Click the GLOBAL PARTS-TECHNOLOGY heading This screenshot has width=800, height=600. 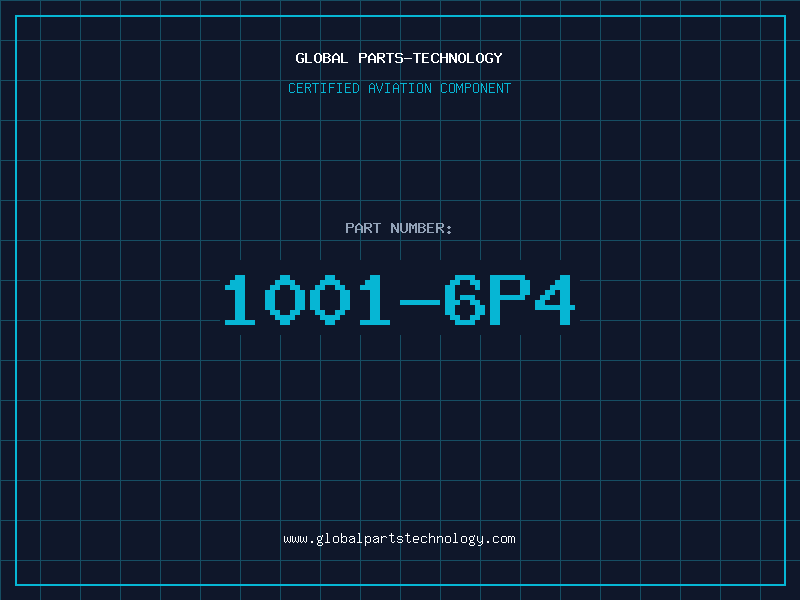pyautogui.click(x=399, y=58)
